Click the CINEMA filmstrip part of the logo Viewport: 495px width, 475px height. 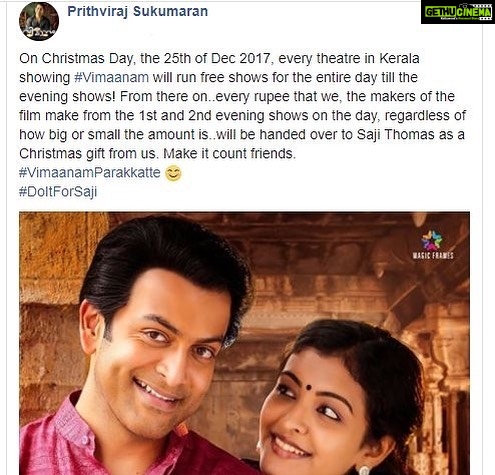pyautogui.click(x=472, y=12)
